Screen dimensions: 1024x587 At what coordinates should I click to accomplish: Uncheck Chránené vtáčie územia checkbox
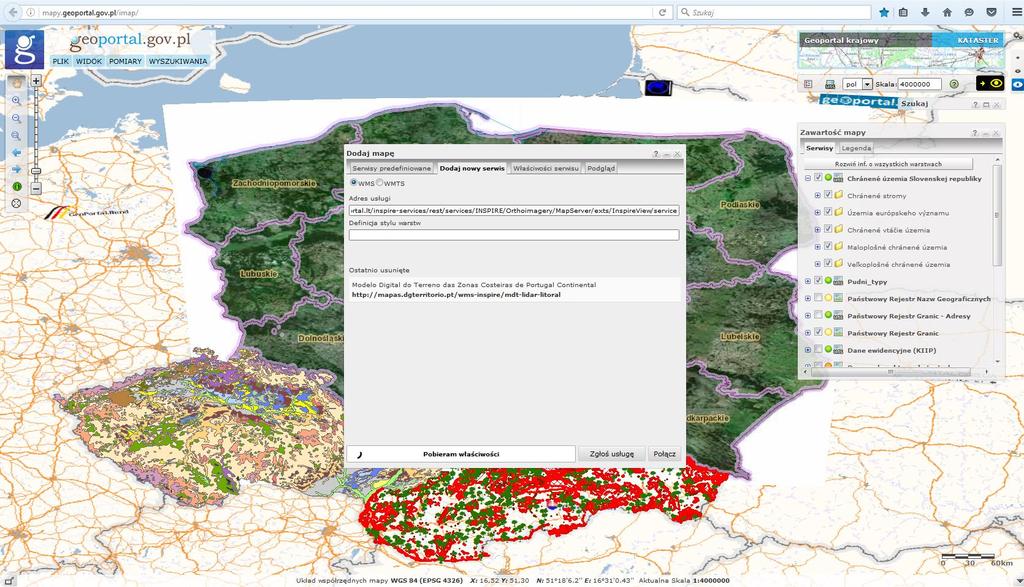(828, 229)
